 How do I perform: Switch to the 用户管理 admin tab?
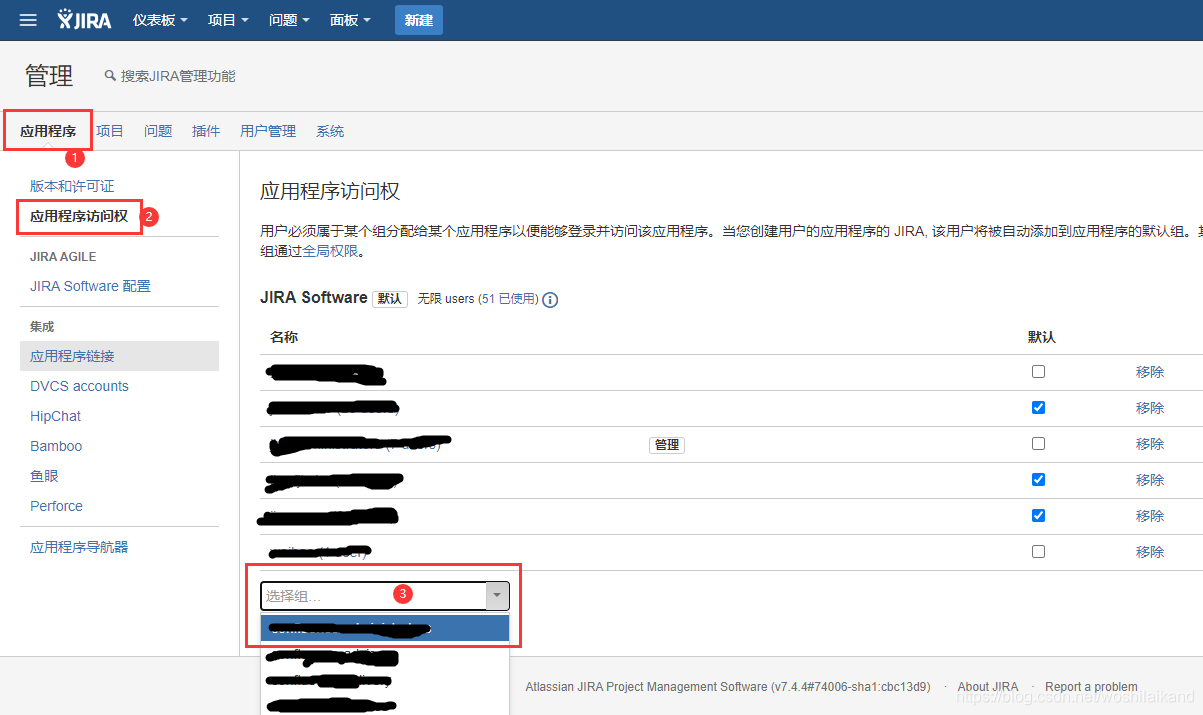(x=268, y=131)
